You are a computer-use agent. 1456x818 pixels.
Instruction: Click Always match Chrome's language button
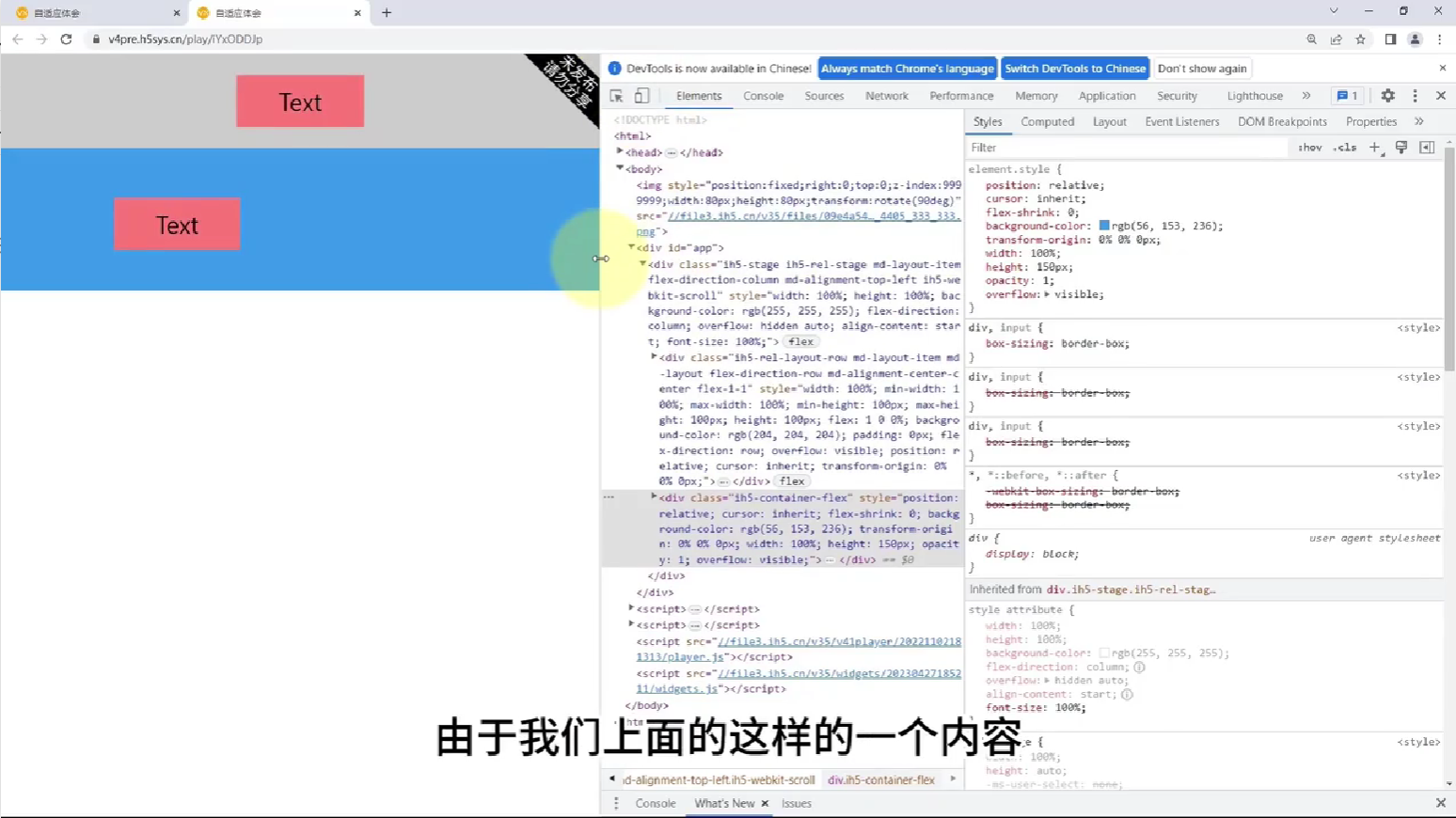click(x=907, y=69)
